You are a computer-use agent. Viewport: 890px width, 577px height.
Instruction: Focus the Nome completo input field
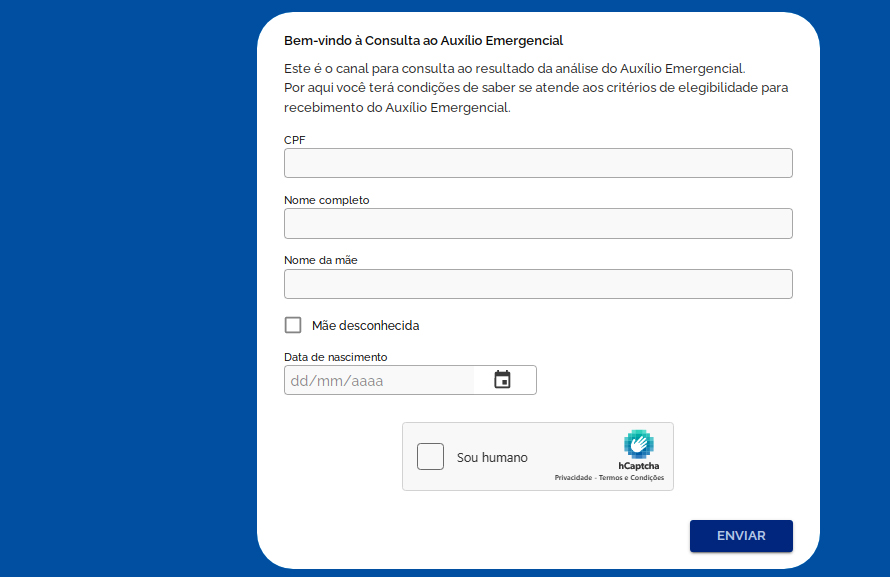point(538,224)
